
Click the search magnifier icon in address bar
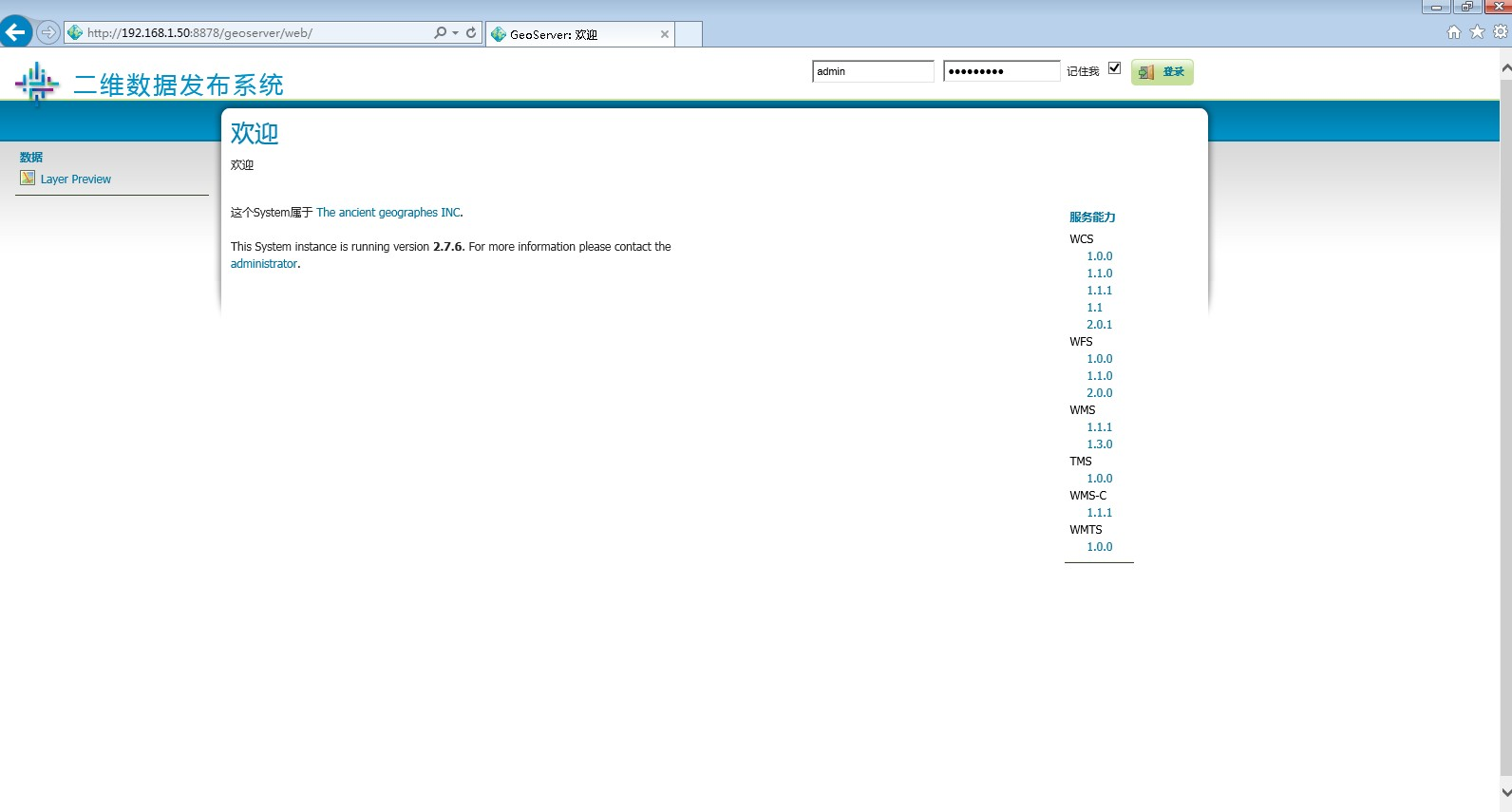pos(440,32)
